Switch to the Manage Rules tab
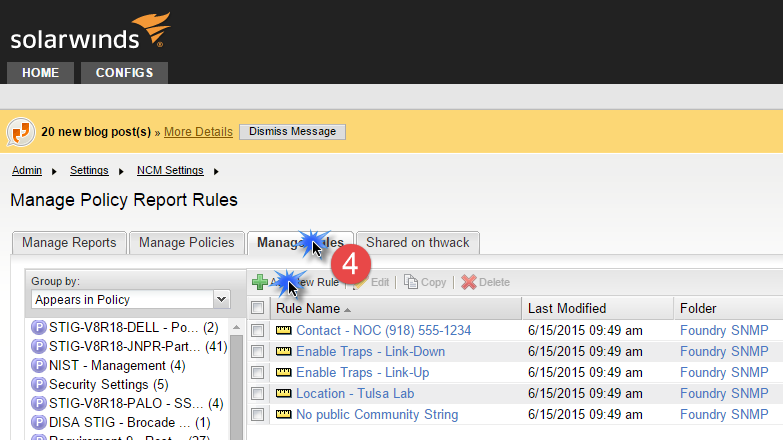The height and width of the screenshot is (440, 783). pyautogui.click(x=301, y=243)
